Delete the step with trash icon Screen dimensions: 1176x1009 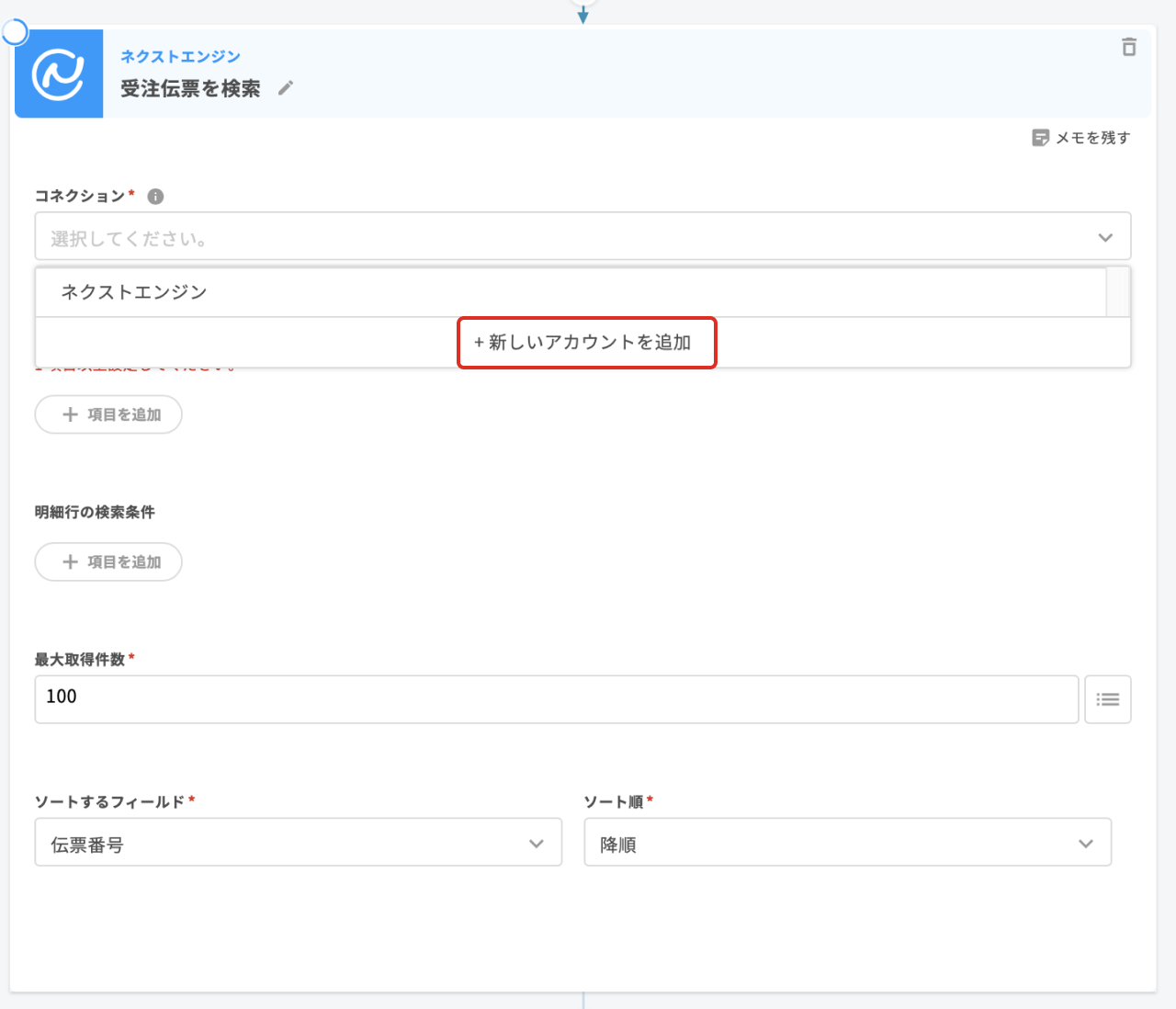(x=1129, y=47)
